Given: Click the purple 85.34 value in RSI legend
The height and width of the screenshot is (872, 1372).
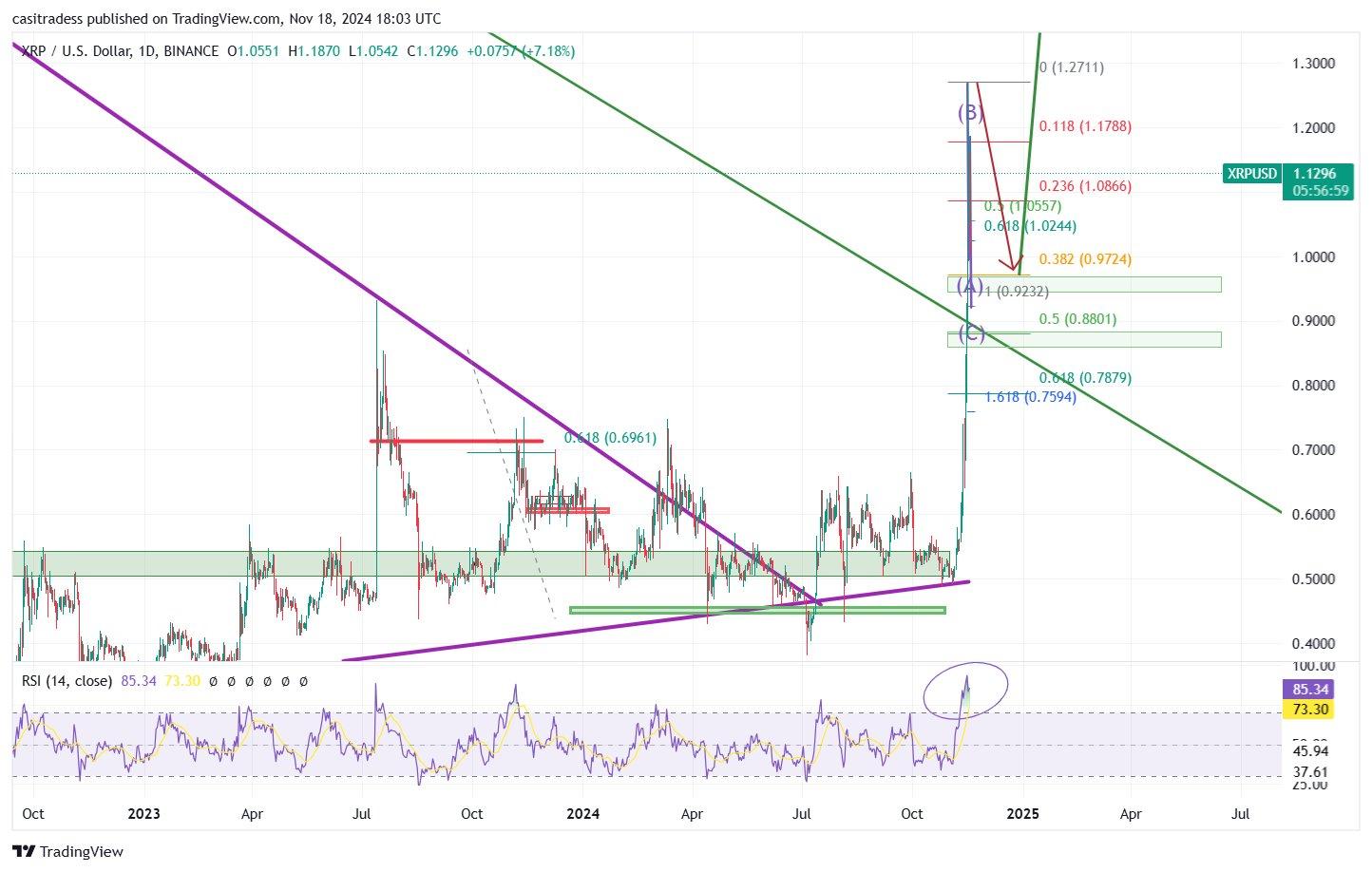Looking at the screenshot, I should click(140, 681).
